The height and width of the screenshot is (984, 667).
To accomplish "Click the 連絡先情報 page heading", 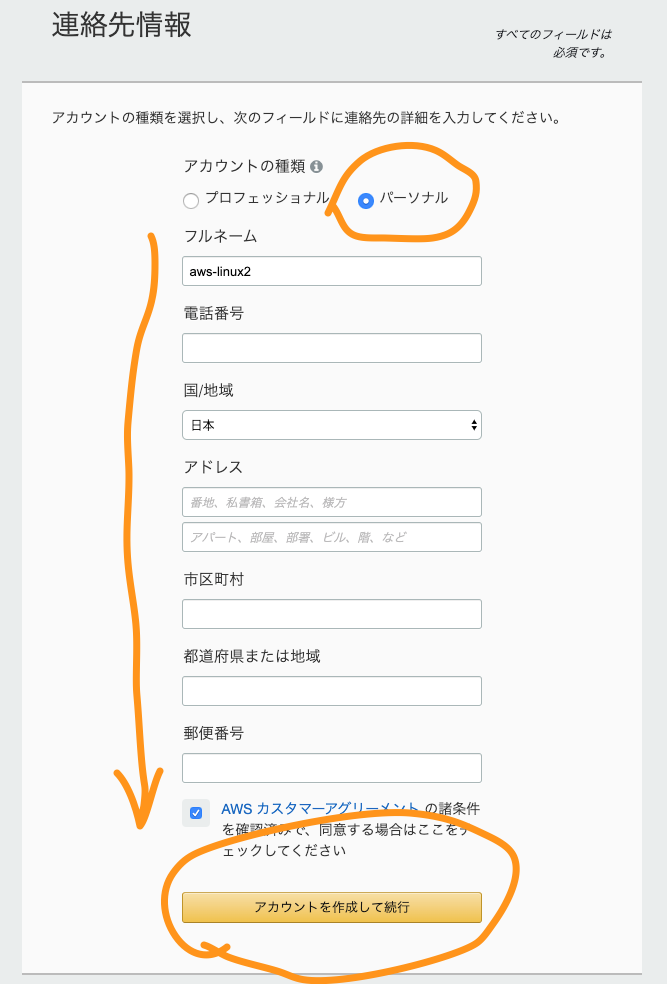I will [x=122, y=25].
